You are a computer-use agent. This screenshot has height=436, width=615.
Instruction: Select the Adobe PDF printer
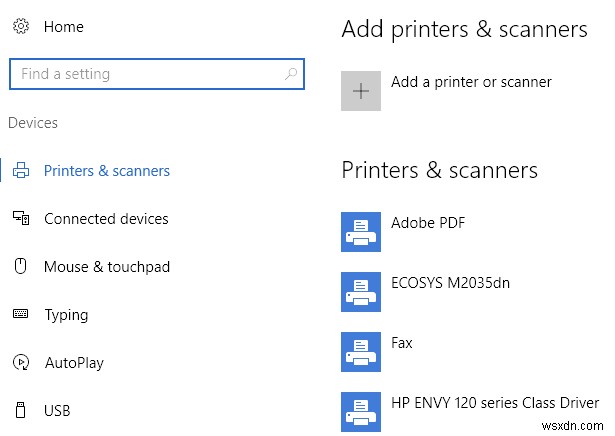tap(427, 223)
